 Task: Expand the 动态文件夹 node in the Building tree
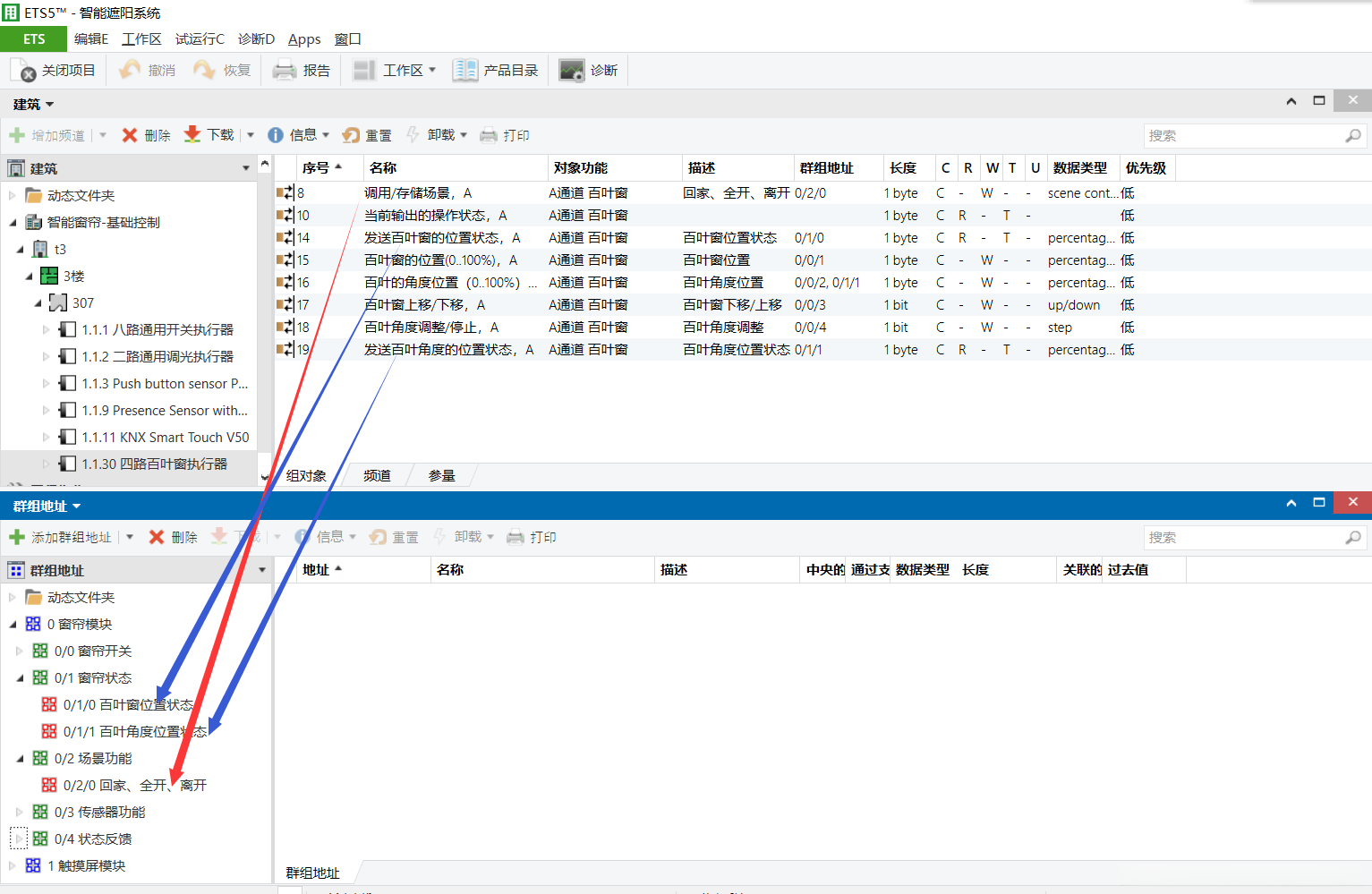pos(12,195)
